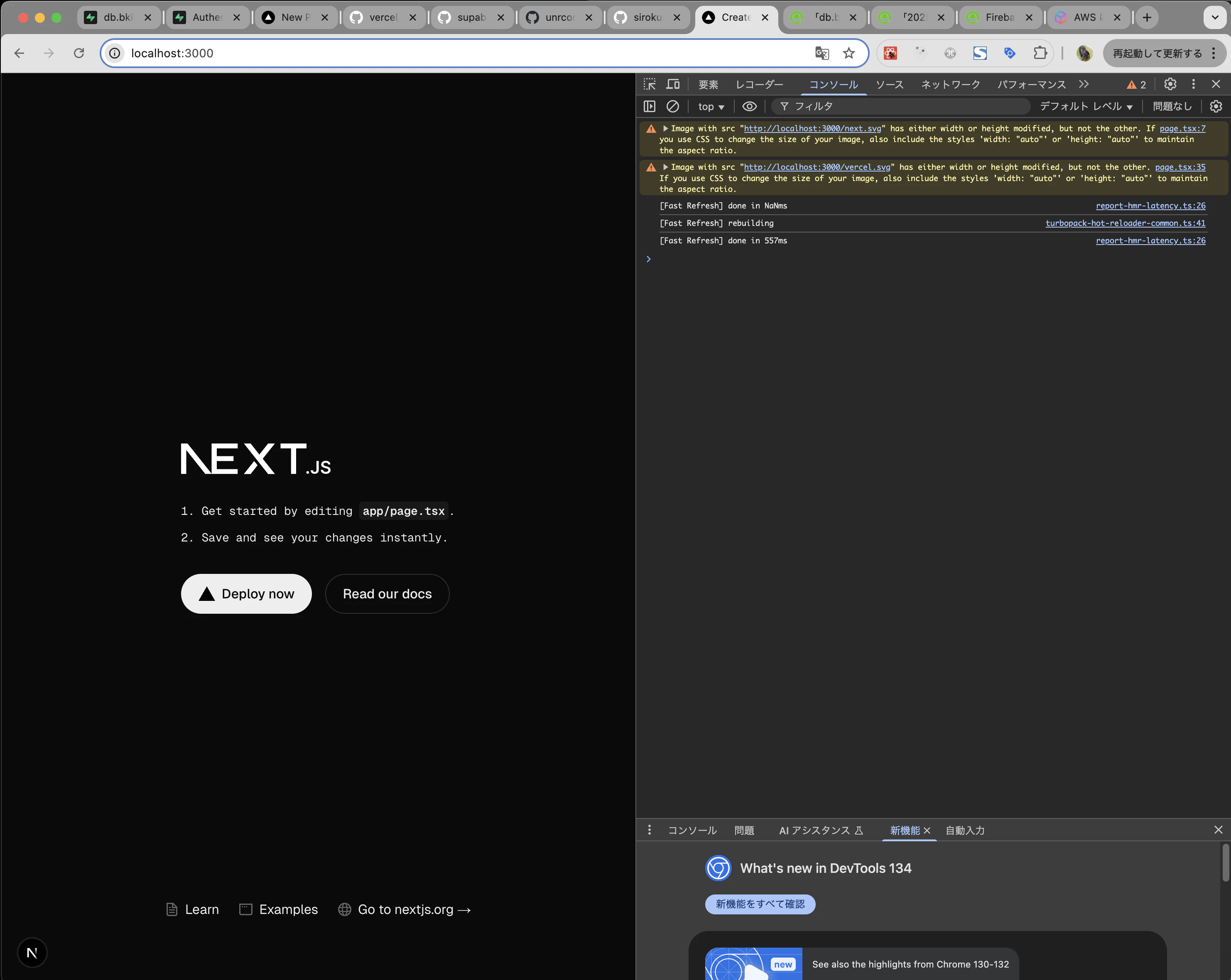
Task: Toggle the device toolbar icon in DevTools
Action: [674, 84]
